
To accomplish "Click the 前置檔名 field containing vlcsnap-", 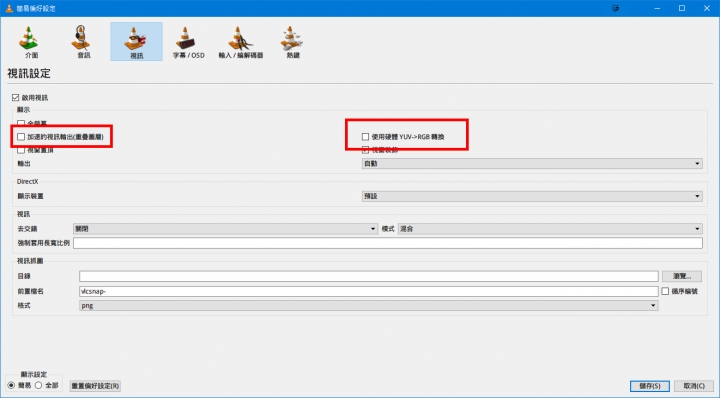I will pyautogui.click(x=369, y=291).
